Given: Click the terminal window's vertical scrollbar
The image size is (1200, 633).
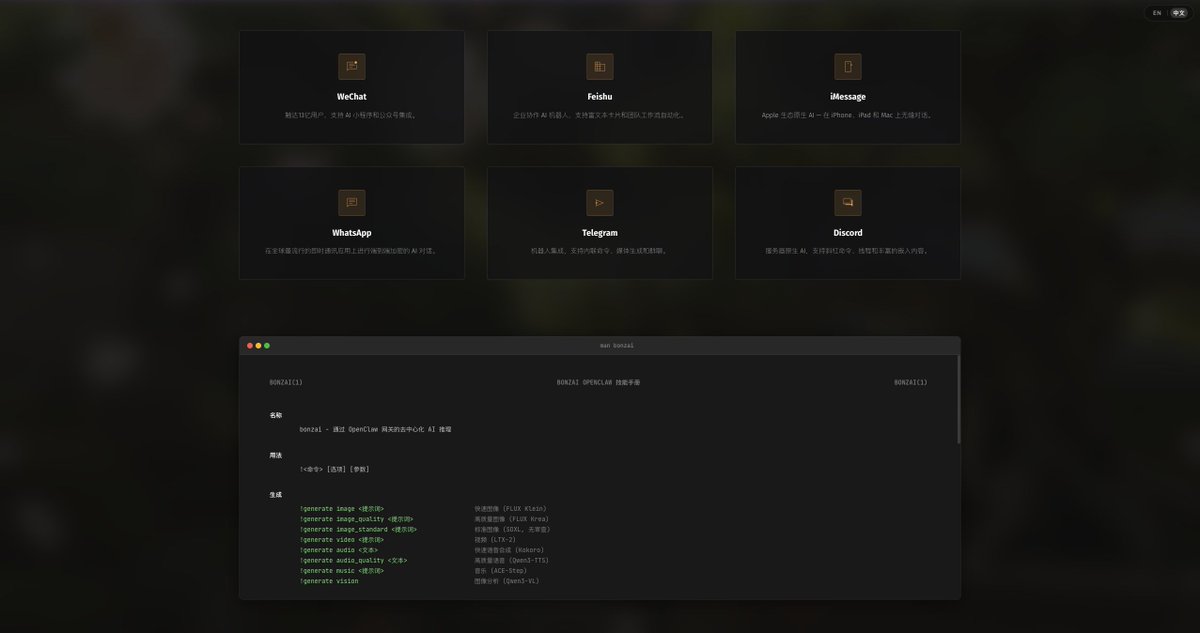Looking at the screenshot, I should 958,399.
